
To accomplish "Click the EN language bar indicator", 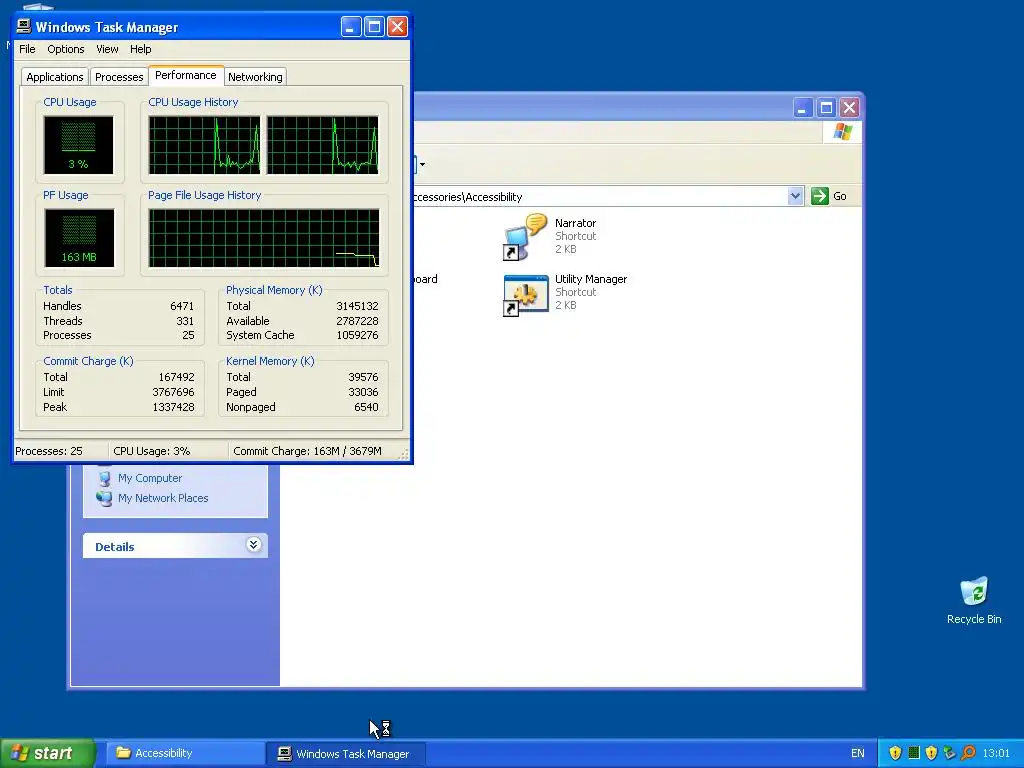I will tap(857, 753).
